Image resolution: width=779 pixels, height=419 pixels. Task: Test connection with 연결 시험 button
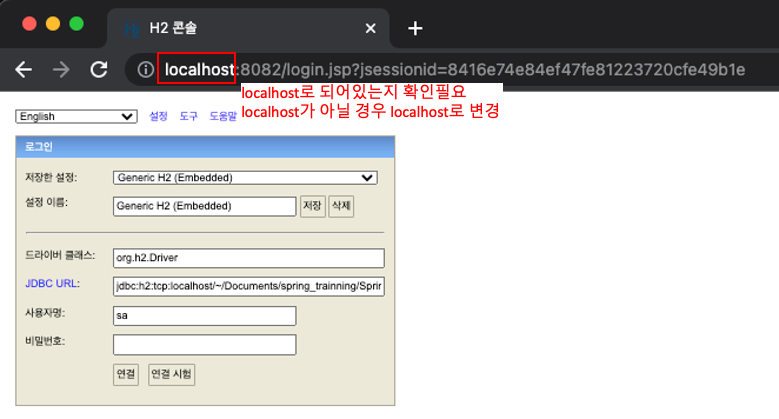pos(171,374)
